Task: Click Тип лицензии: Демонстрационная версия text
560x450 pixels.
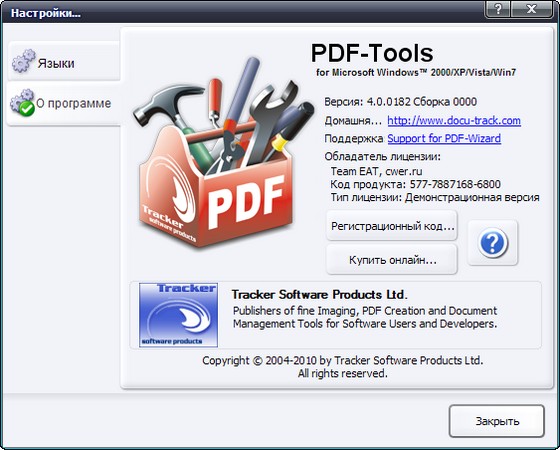Action: [435, 198]
